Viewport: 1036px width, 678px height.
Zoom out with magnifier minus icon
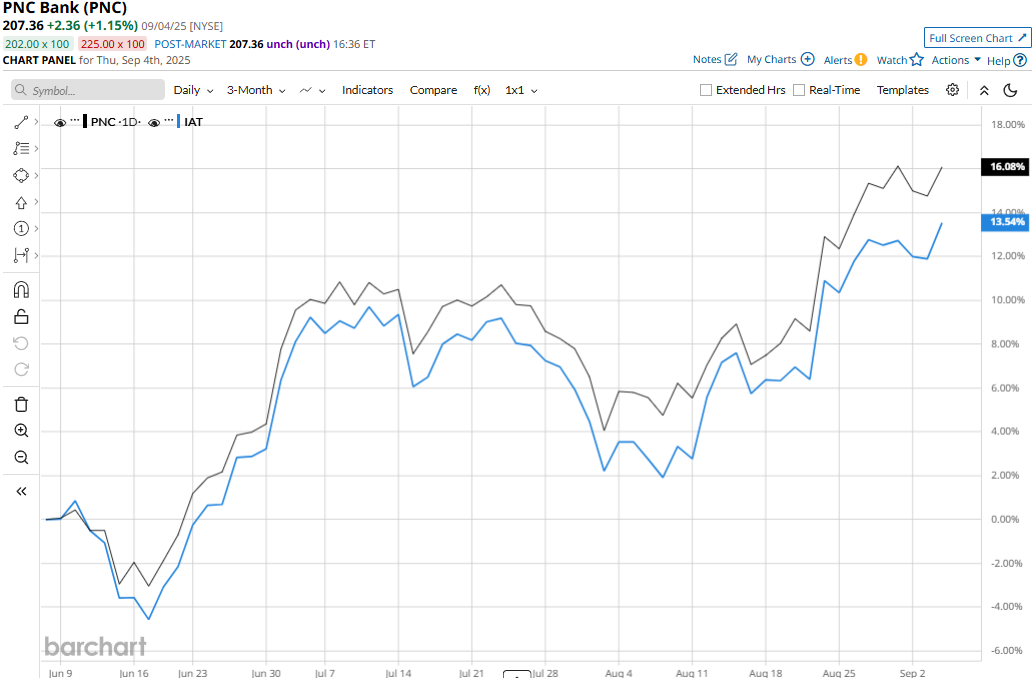(21, 457)
